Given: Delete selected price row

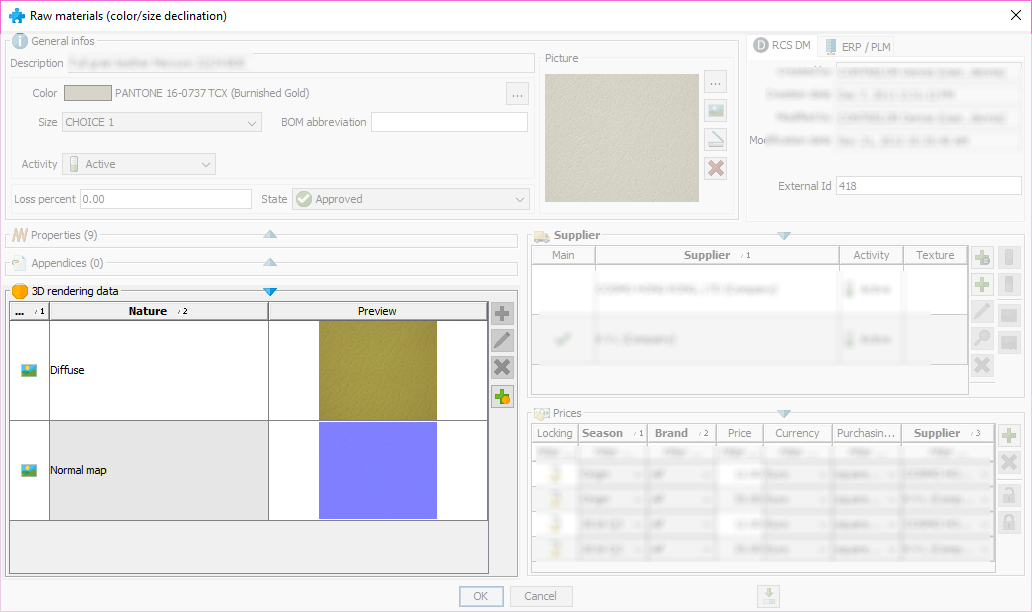Looking at the screenshot, I should pyautogui.click(x=1009, y=462).
